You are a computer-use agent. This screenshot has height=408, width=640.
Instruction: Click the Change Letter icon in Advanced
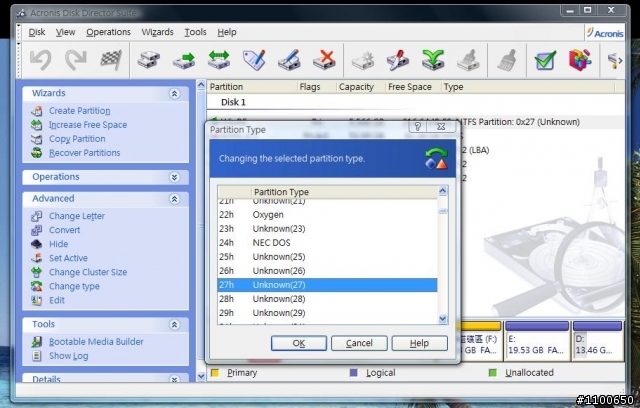pyautogui.click(x=37, y=216)
